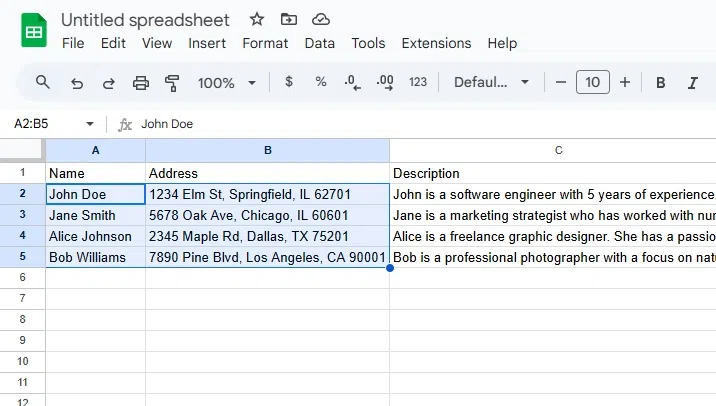Viewport: 716px width, 406px height.
Task: Activate the paint format tool
Action: [172, 83]
